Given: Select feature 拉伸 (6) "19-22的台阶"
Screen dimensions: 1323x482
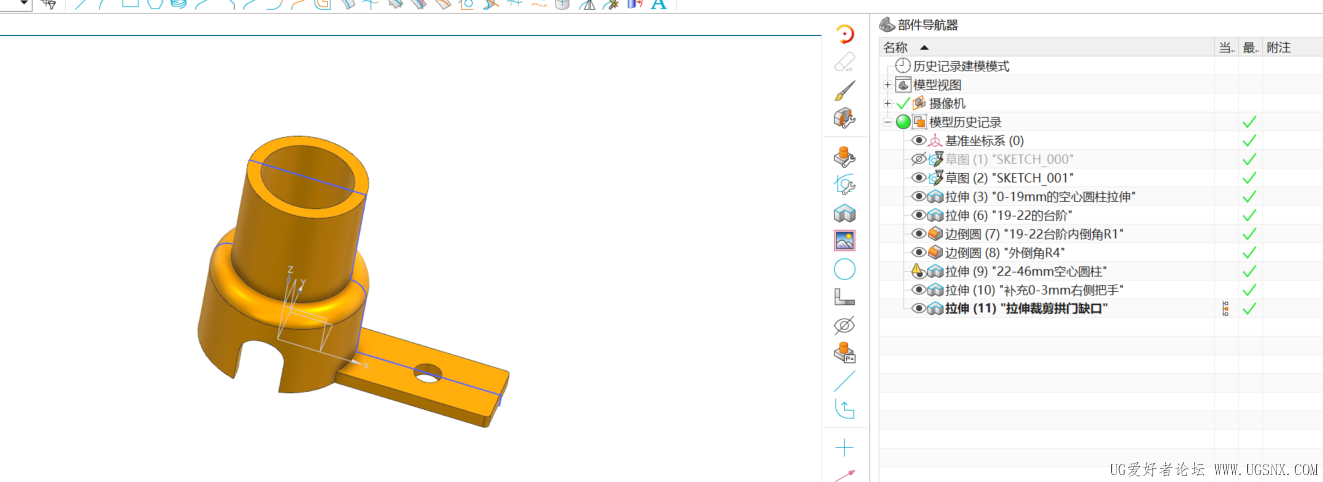Looking at the screenshot, I should (x=1009, y=215).
